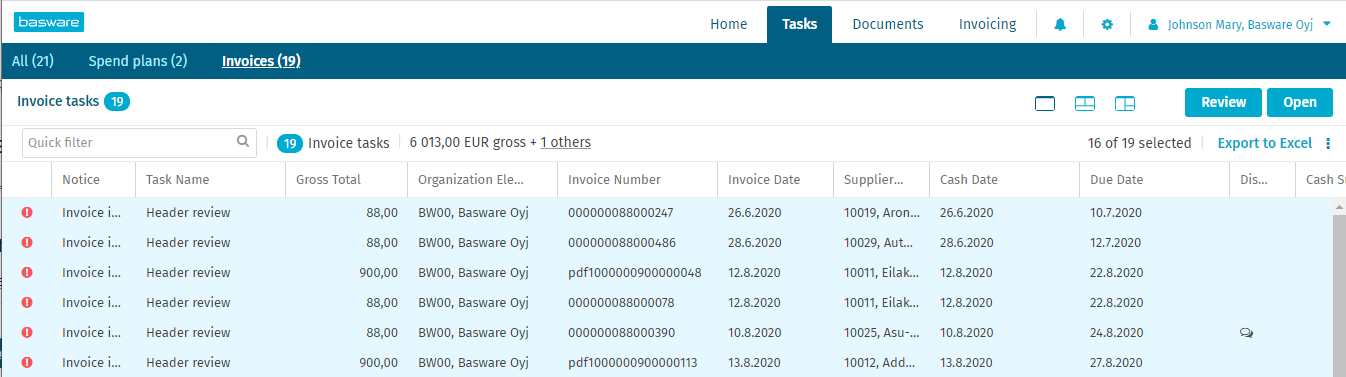Click due date 10.7.2020
Image resolution: width=1346 pixels, height=377 pixels.
point(1116,212)
